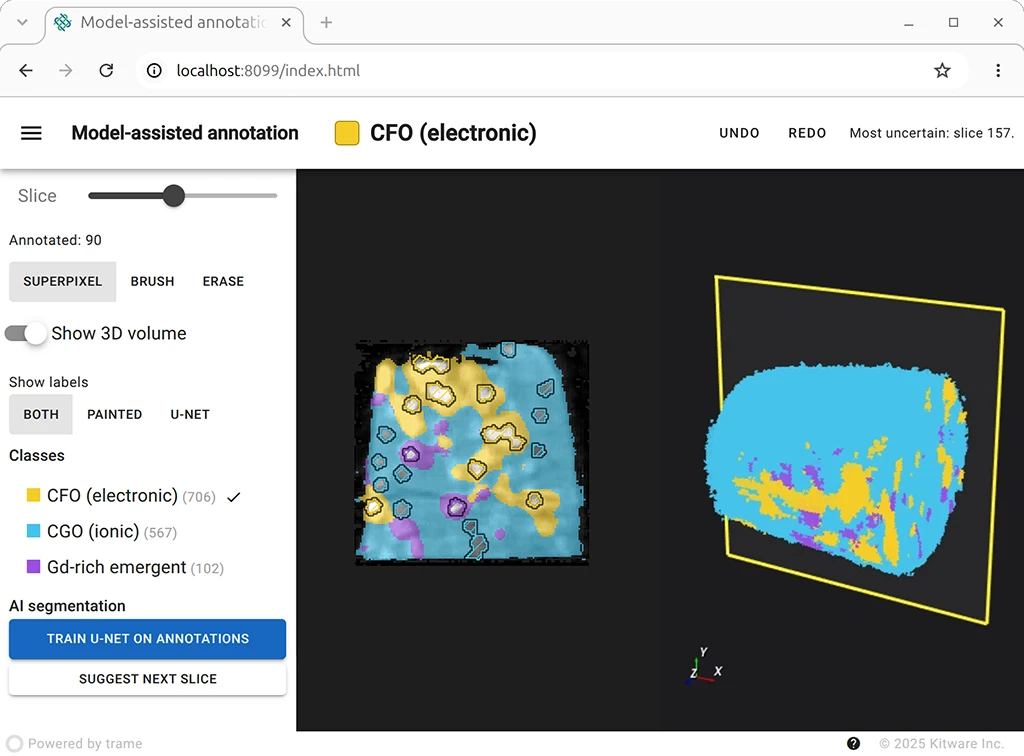
Task: Click 'Most uncertain: slice 157.' text
Action: (932, 133)
